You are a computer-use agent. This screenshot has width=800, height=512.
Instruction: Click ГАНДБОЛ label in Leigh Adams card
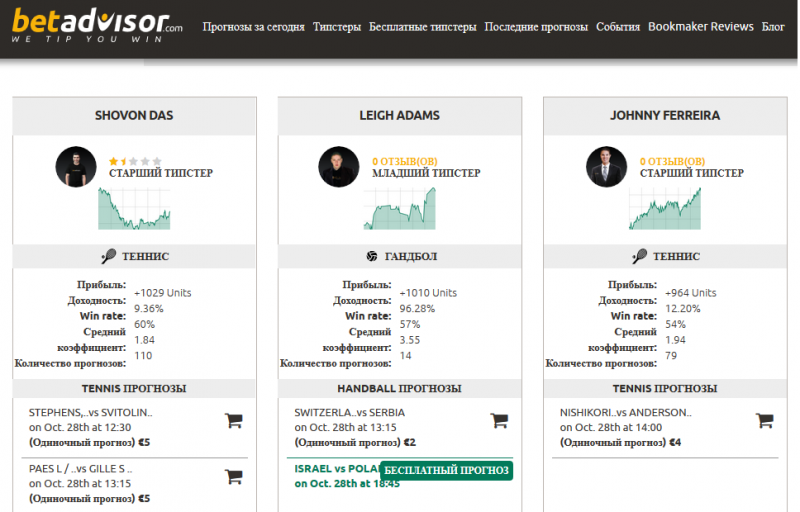coord(411,257)
